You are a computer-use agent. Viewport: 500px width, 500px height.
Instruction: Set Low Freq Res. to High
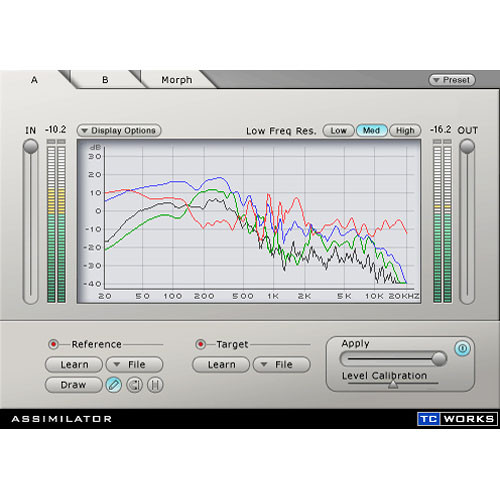[405, 130]
